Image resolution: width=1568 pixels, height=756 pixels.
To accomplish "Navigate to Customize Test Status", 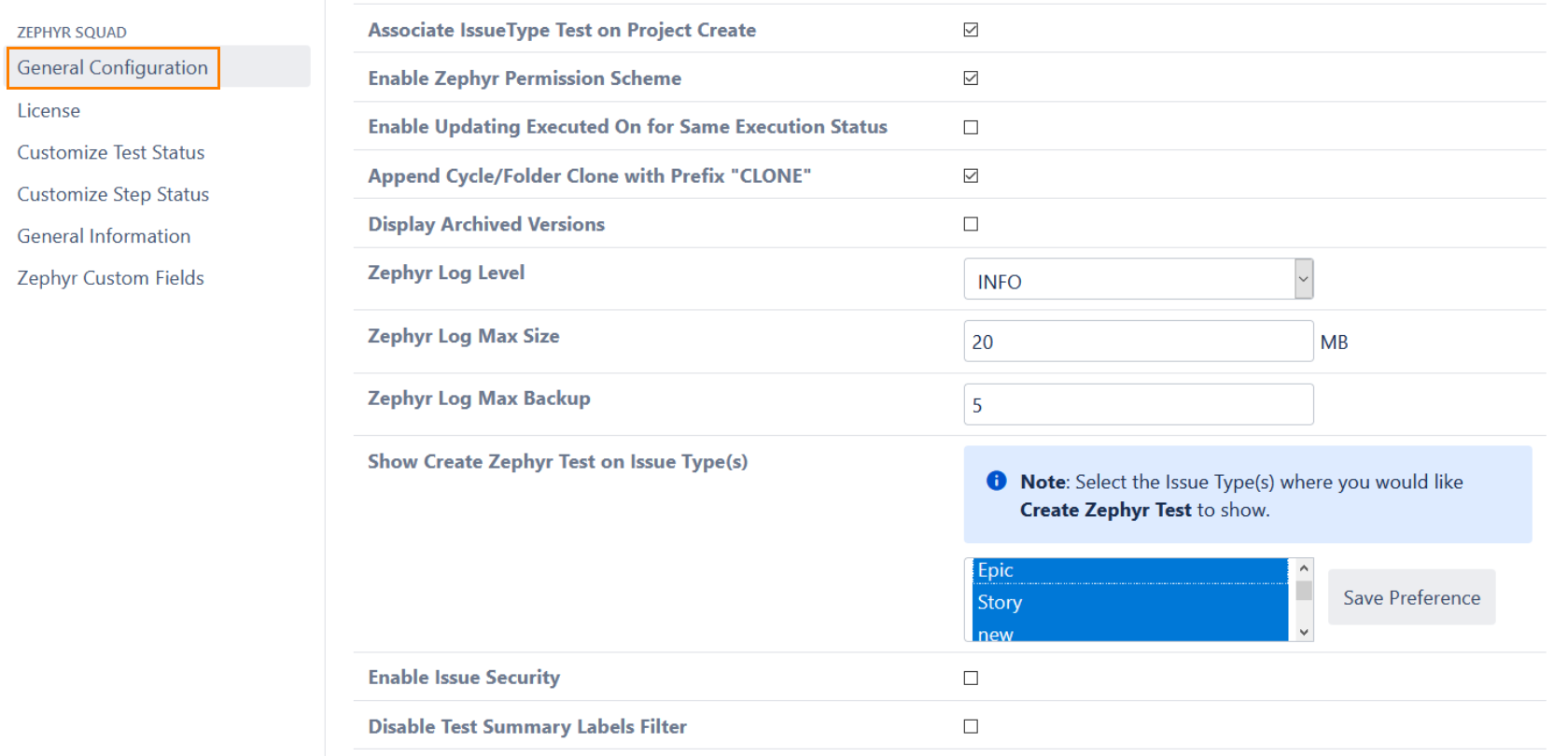I will click(x=110, y=152).
